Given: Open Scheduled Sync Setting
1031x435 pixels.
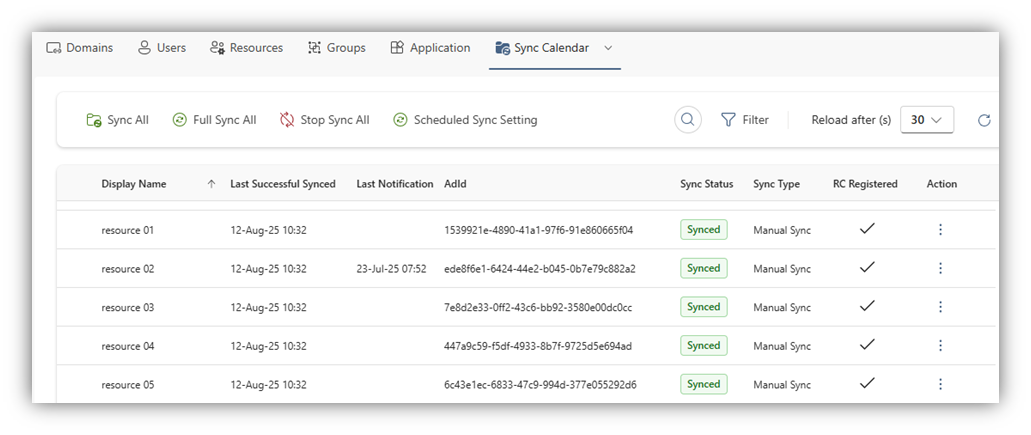Looking at the screenshot, I should coord(466,120).
